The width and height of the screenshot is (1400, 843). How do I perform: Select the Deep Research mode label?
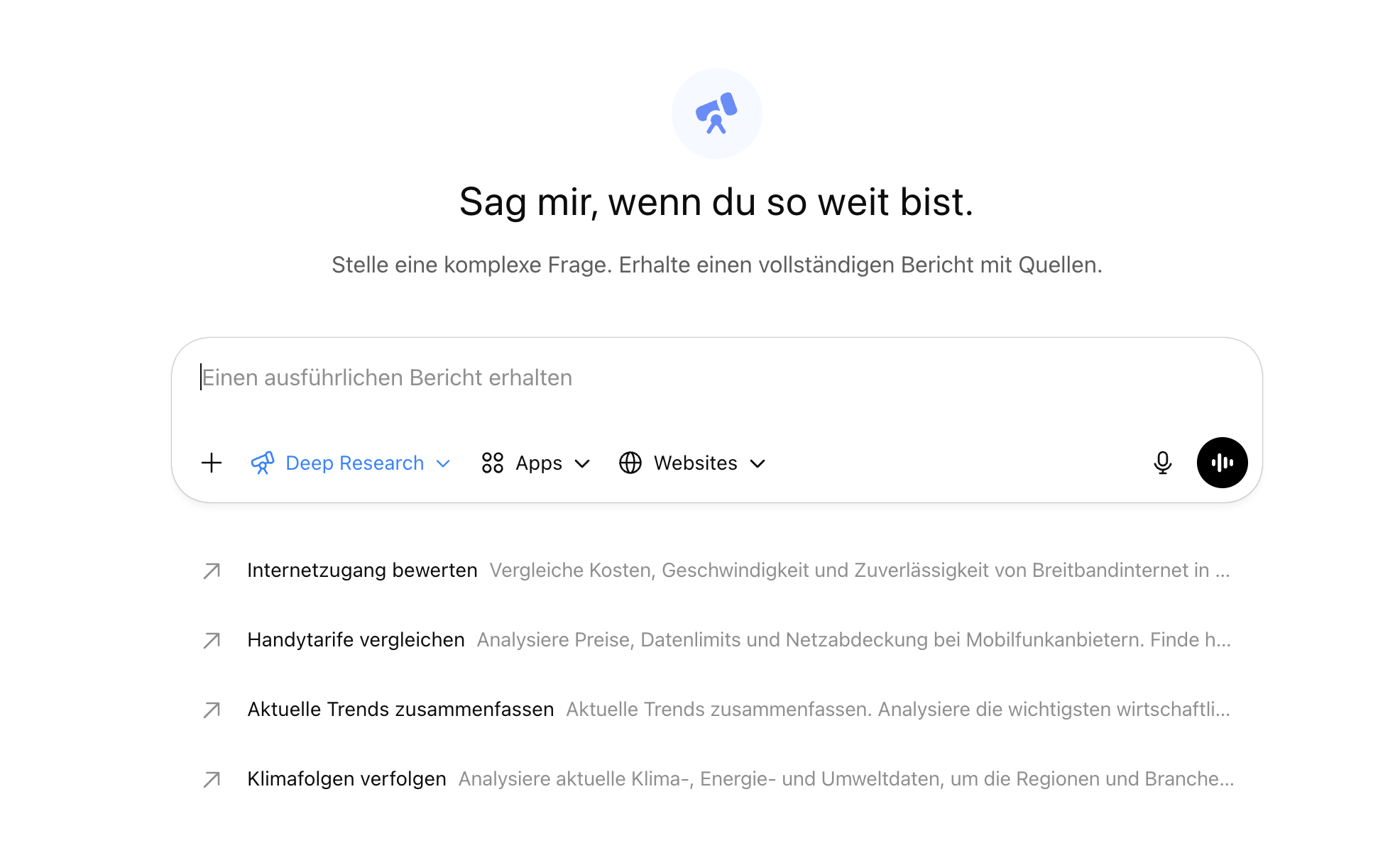[x=354, y=463]
